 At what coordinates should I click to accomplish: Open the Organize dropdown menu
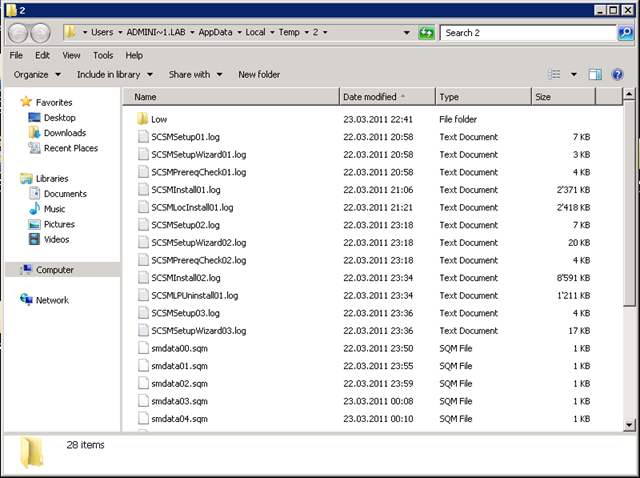[x=36, y=74]
